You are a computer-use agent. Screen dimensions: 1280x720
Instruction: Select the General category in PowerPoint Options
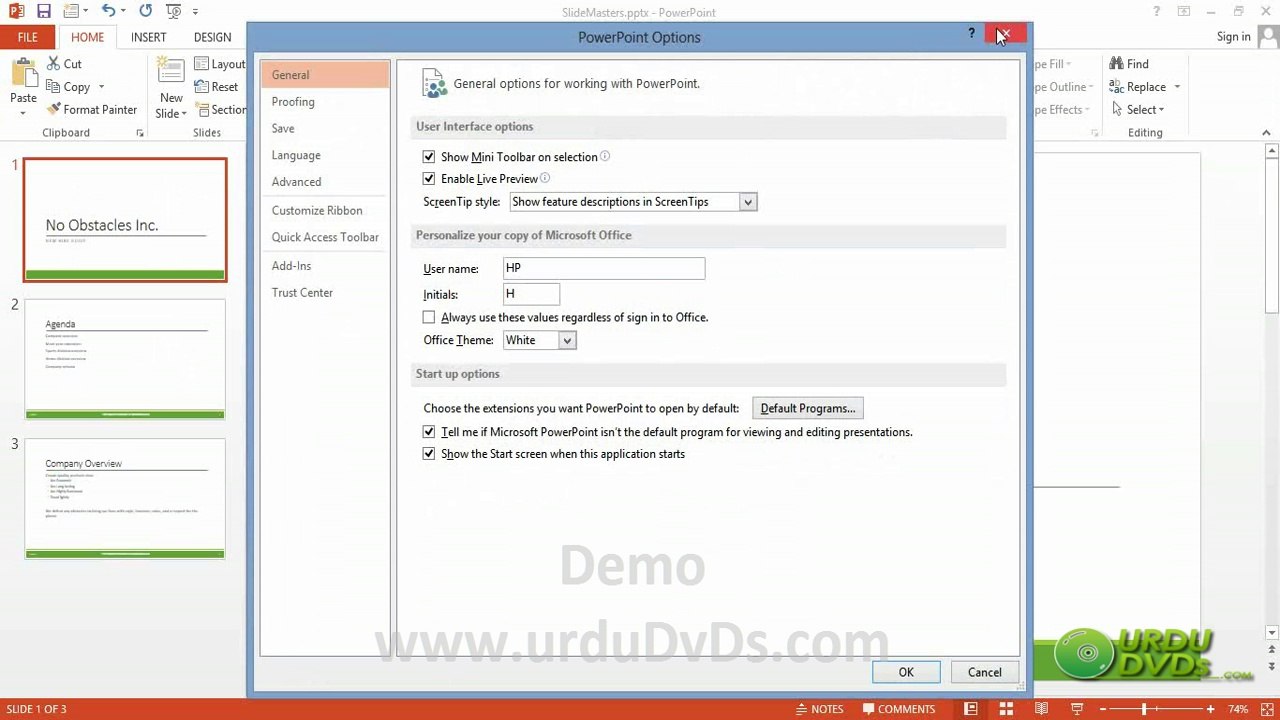(x=325, y=75)
